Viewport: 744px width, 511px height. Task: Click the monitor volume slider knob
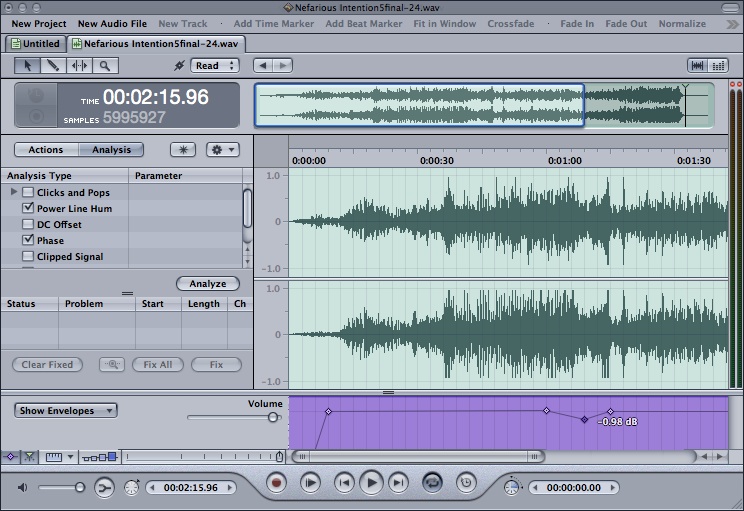point(80,487)
